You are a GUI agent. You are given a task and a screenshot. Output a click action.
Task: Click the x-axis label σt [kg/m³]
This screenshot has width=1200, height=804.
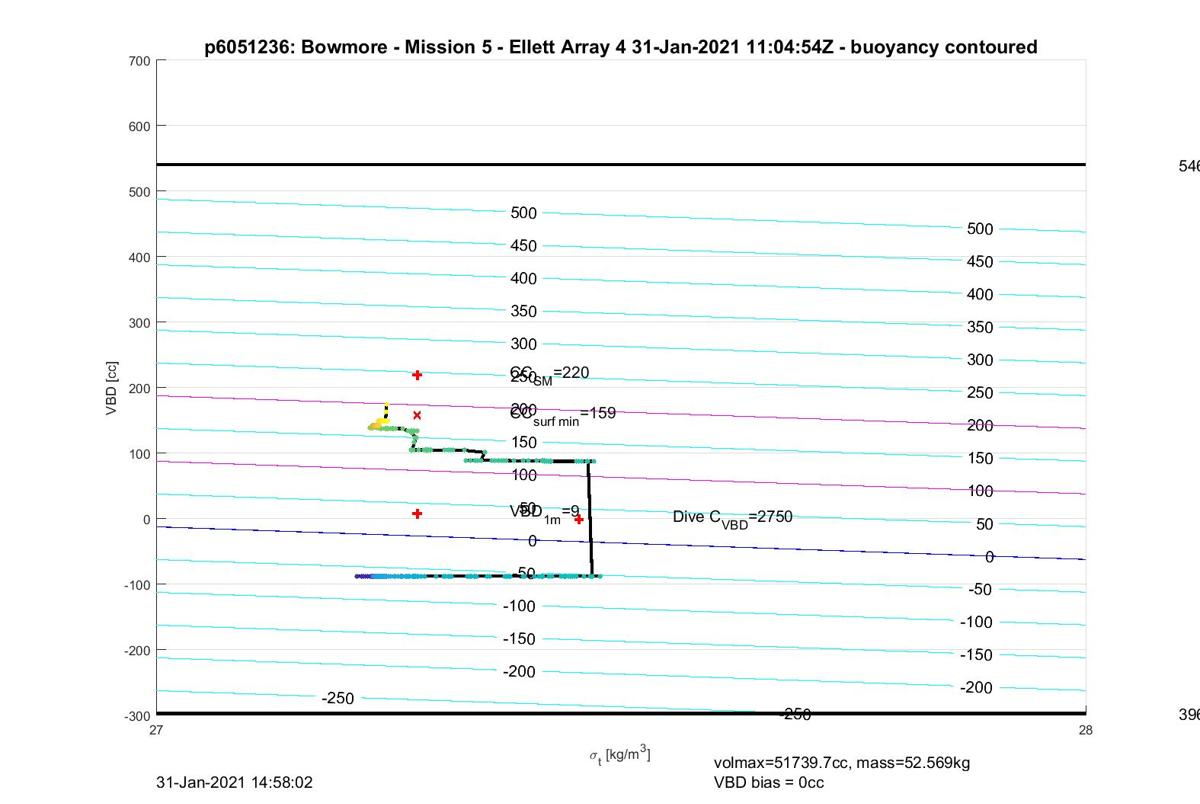(620, 754)
